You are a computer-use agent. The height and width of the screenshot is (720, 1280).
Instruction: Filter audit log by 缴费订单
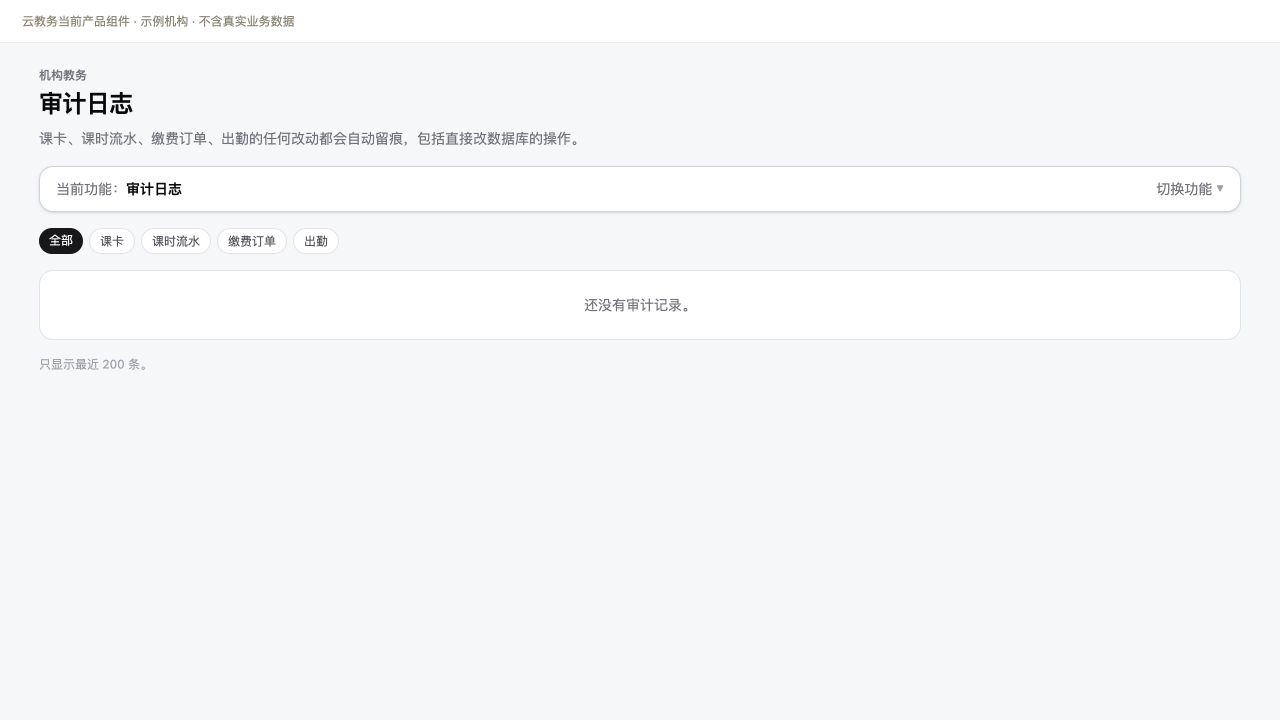coord(252,241)
